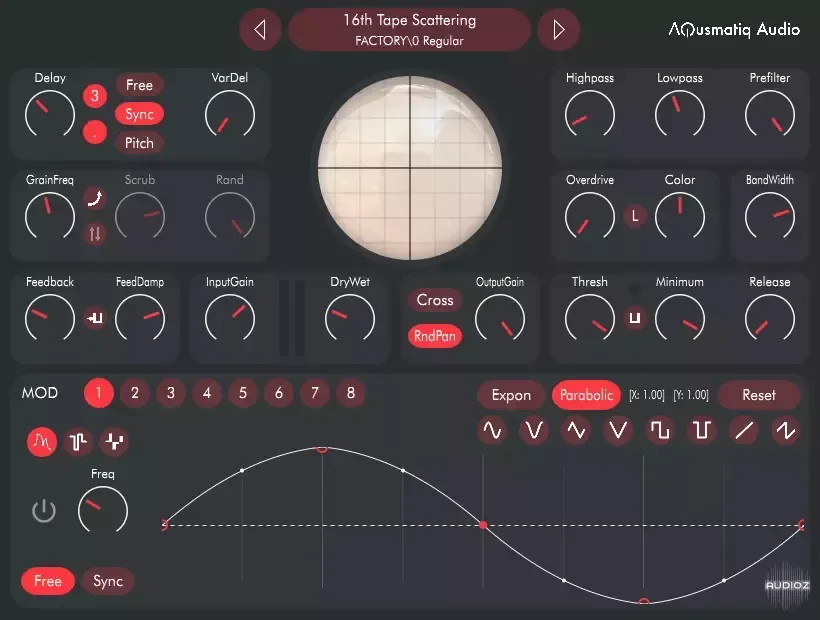The image size is (820, 620).
Task: Click the round XY pad display
Action: [410, 168]
